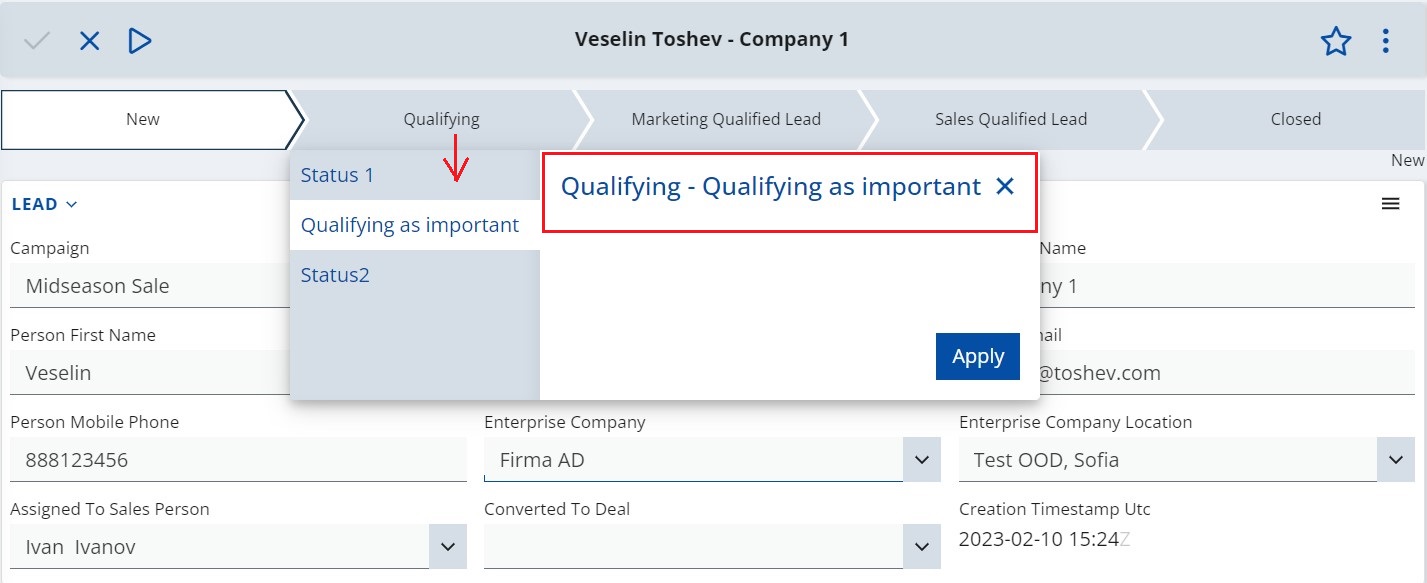
Task: Click the Apply button
Action: 978,357
